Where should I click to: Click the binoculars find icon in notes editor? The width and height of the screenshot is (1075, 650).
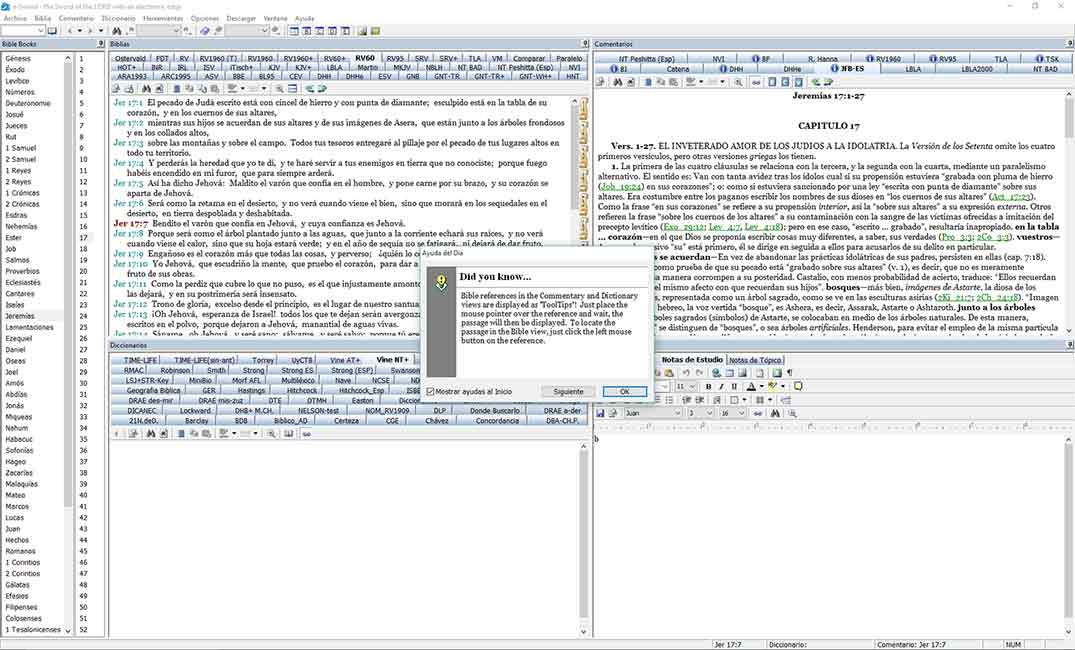(x=775, y=413)
